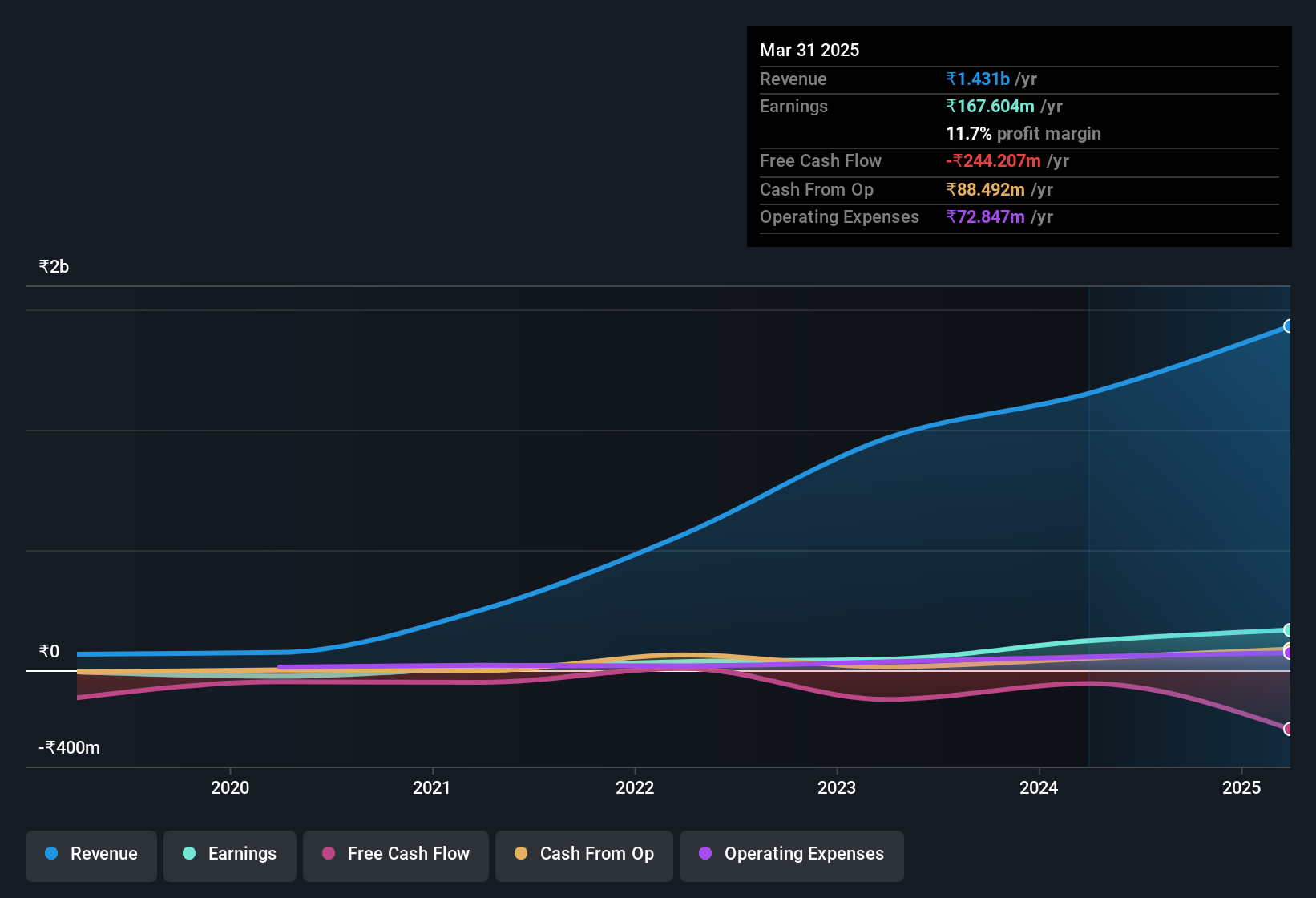The width and height of the screenshot is (1316, 898).
Task: Click the orange Cash From Op legend dot
Action: coord(521,853)
